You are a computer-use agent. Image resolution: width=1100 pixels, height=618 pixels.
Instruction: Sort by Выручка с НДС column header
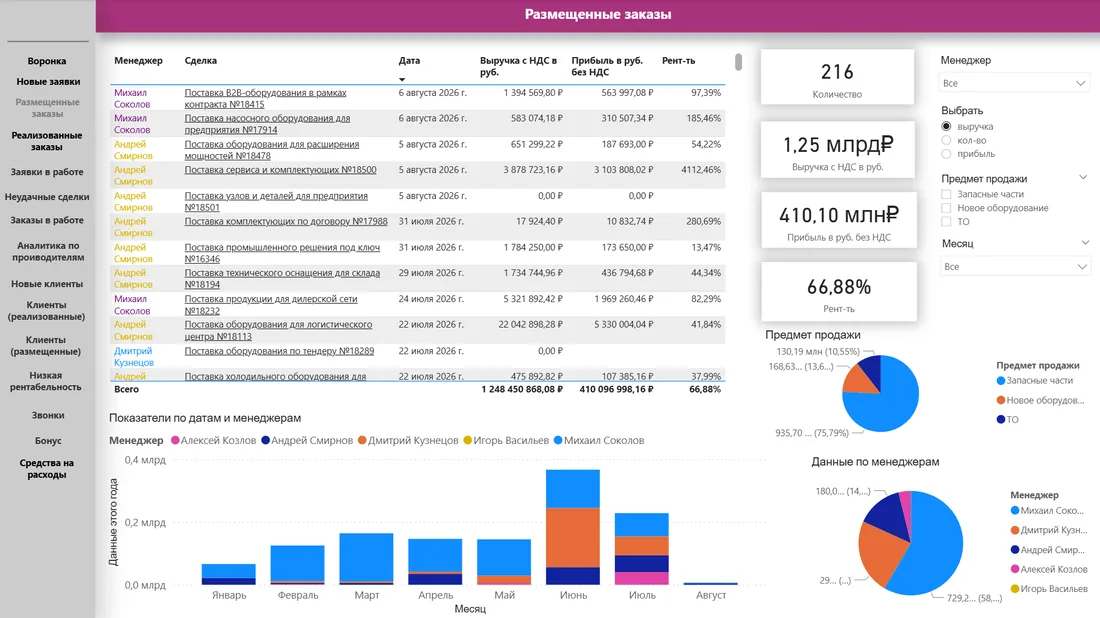click(518, 66)
